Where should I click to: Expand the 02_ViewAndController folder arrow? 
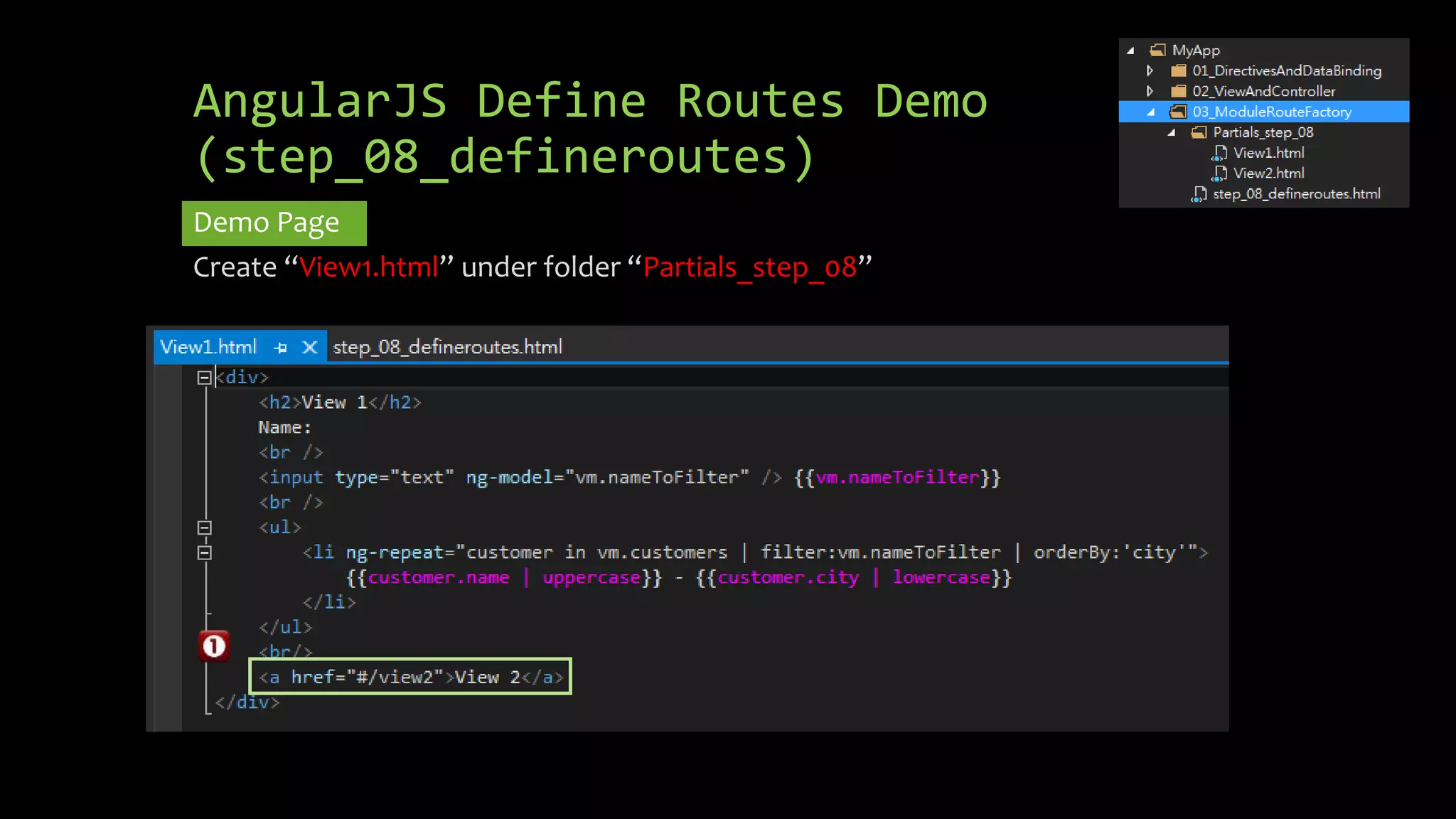(x=1150, y=91)
